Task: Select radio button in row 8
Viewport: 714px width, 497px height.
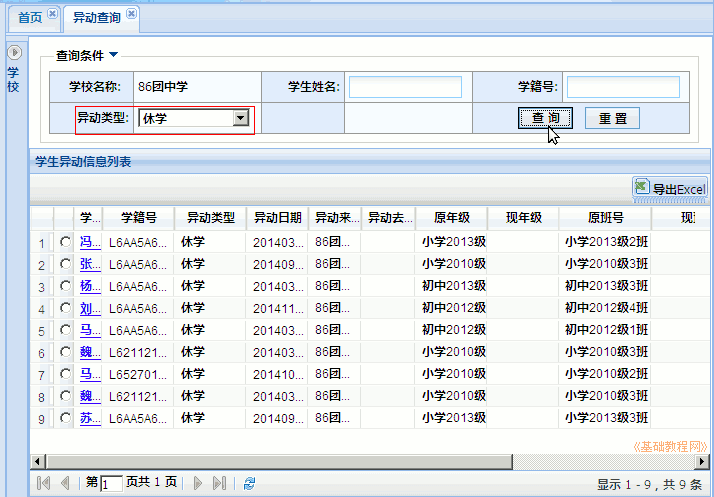Action: [66, 396]
